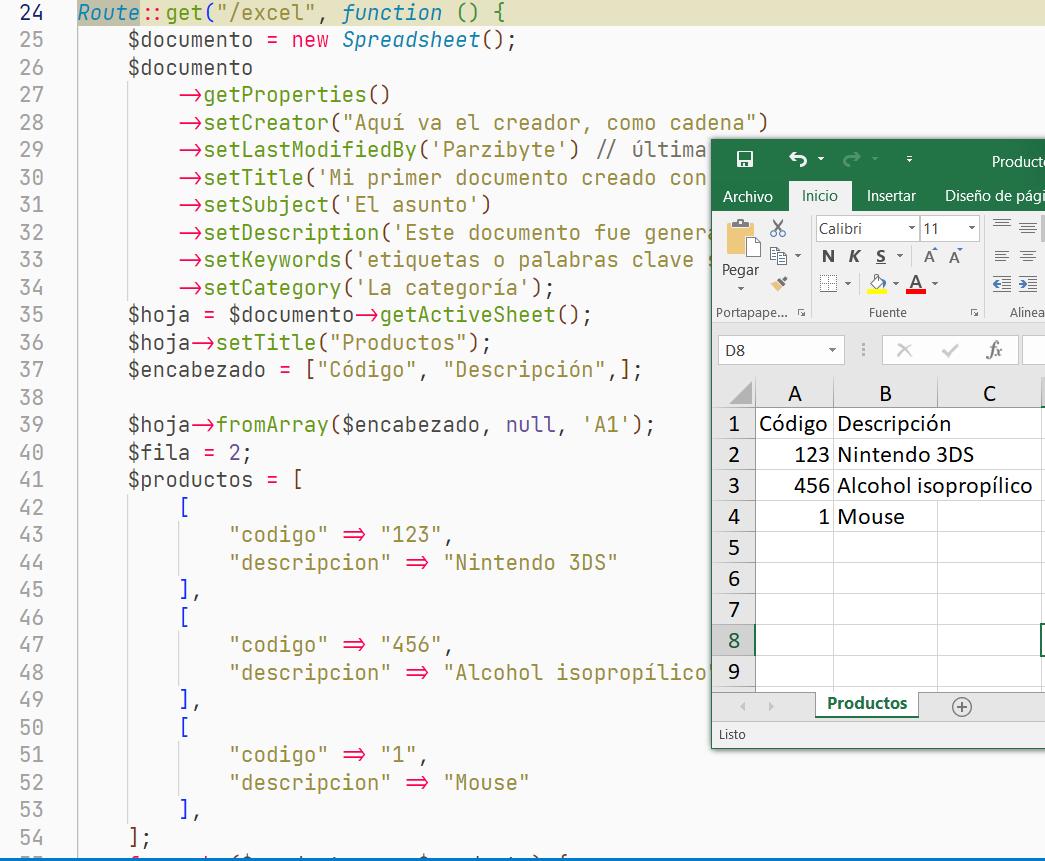Switch to the Inicio ribbon tab
Viewport: 1045px width, 861px height.
pyautogui.click(x=820, y=196)
